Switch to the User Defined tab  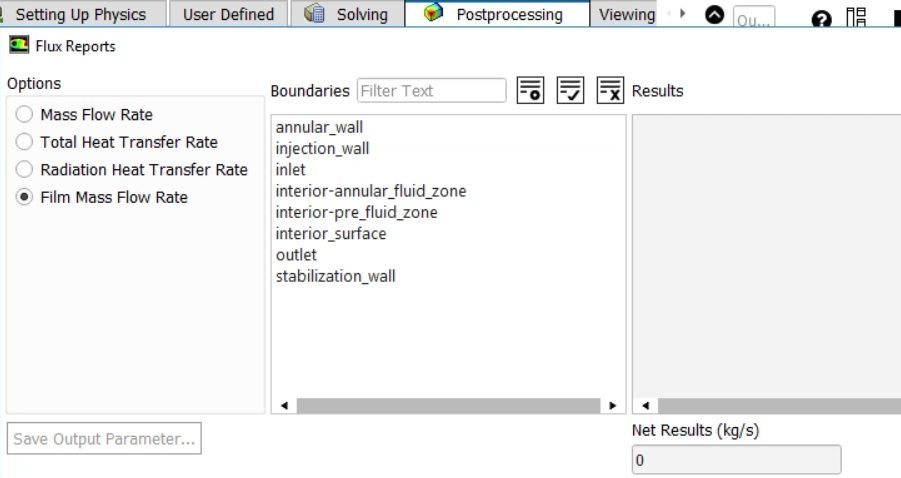(x=228, y=15)
